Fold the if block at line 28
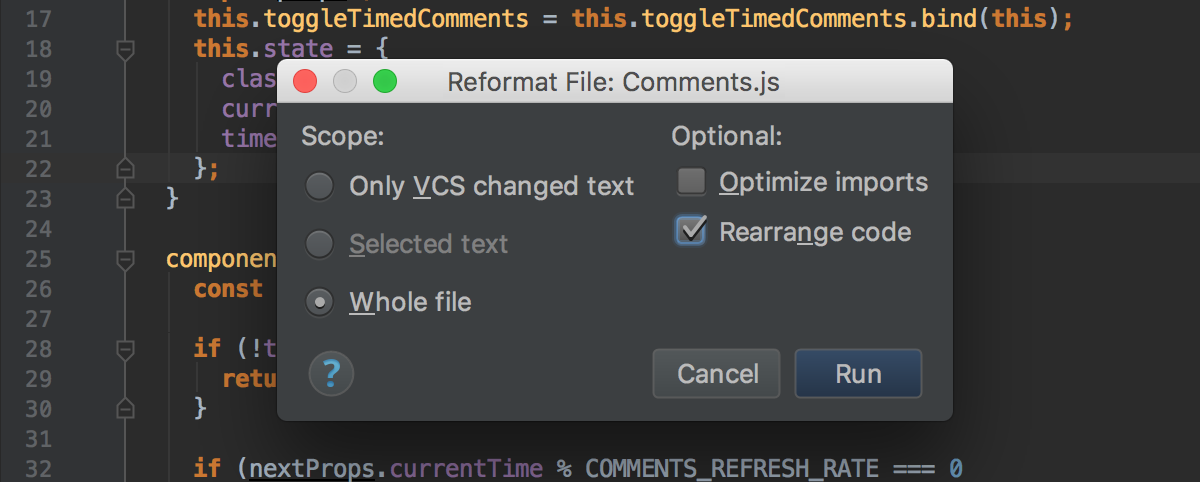Viewport: 1200px width, 482px height. (x=125, y=350)
